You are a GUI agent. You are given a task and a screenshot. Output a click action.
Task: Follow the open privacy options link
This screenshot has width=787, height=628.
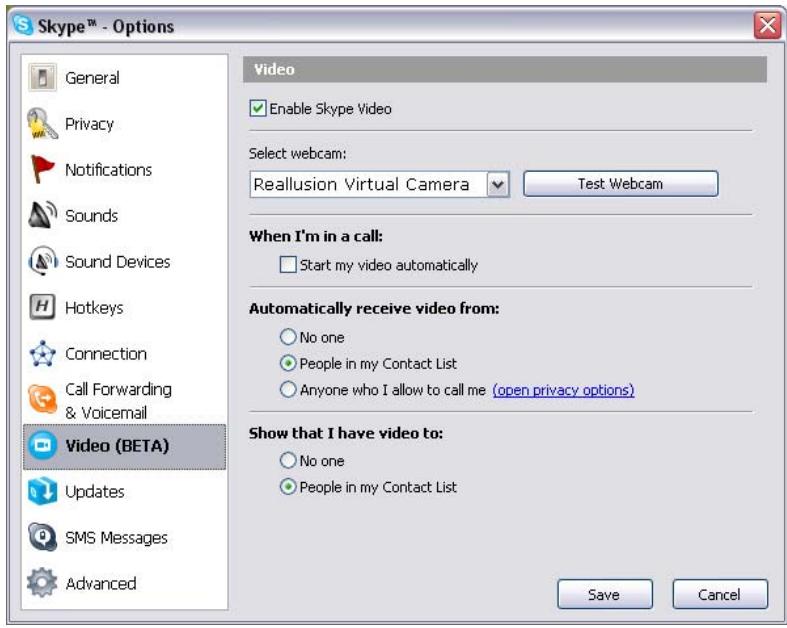point(563,390)
